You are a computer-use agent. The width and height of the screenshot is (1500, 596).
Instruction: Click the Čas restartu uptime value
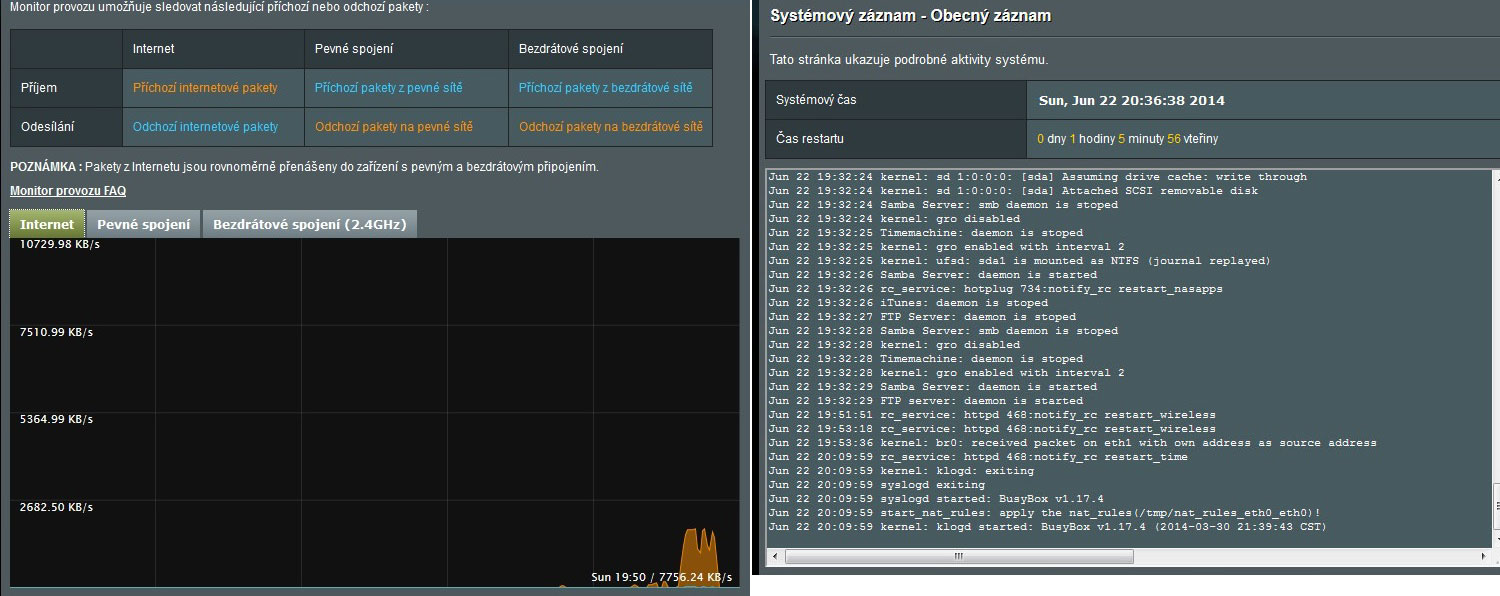(1127, 139)
